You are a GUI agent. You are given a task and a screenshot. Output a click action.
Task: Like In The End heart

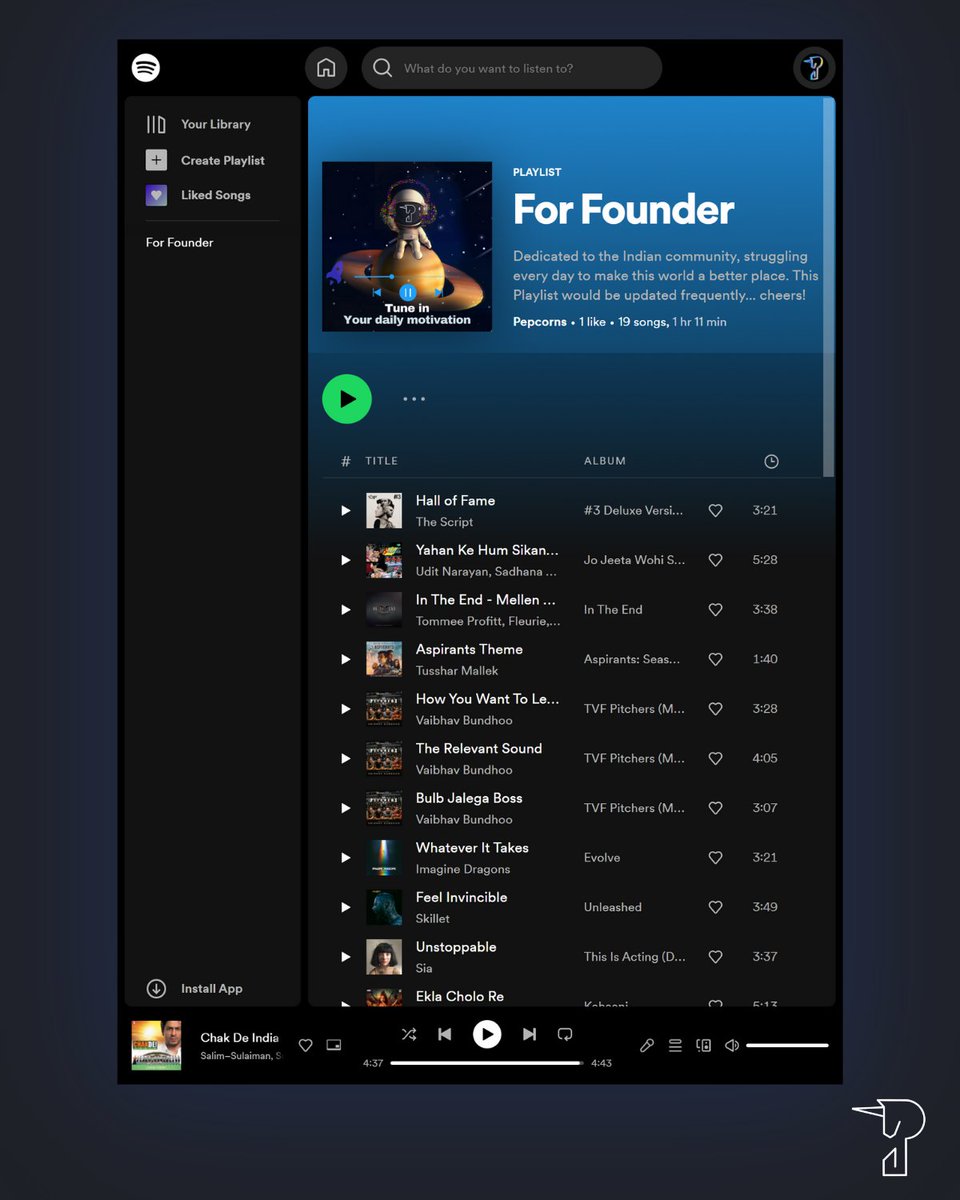715,609
